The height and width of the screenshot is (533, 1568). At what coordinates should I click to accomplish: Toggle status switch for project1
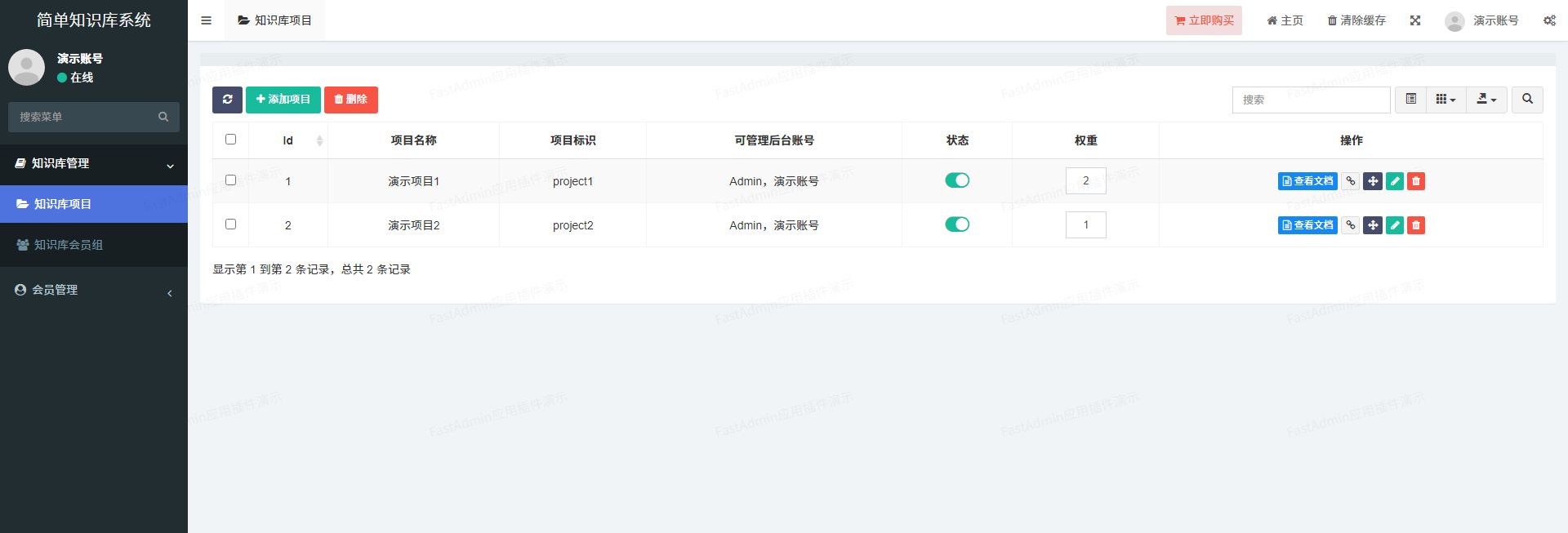point(957,180)
